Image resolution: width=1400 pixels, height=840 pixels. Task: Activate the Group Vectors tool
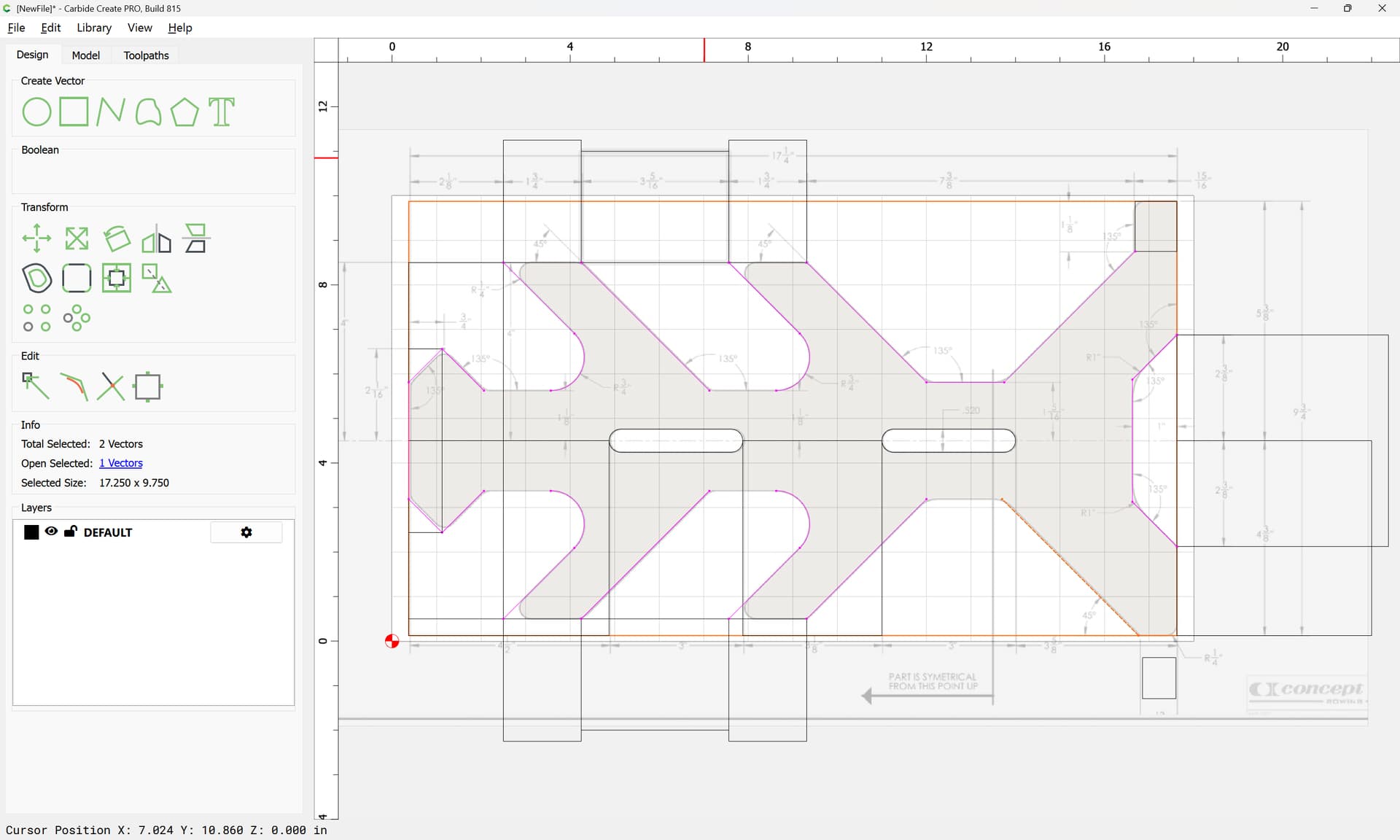156,278
